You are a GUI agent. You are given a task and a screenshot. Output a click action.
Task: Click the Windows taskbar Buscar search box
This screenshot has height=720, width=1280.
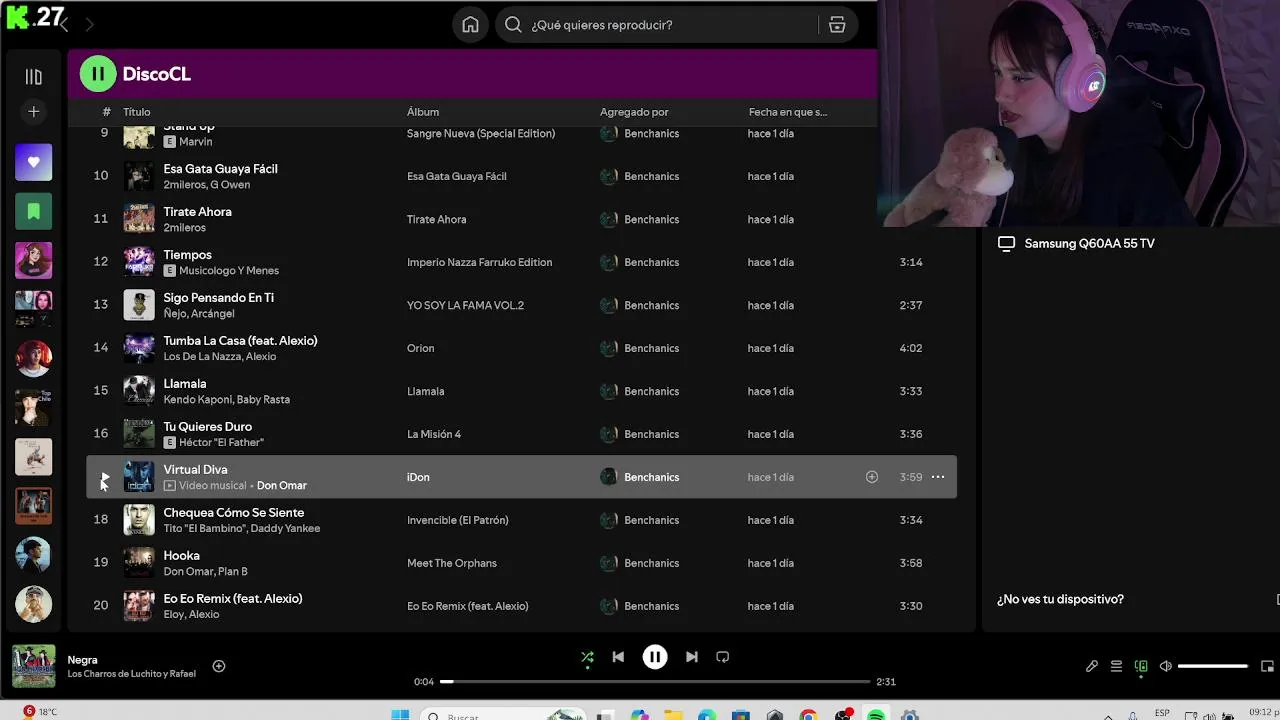pos(503,714)
